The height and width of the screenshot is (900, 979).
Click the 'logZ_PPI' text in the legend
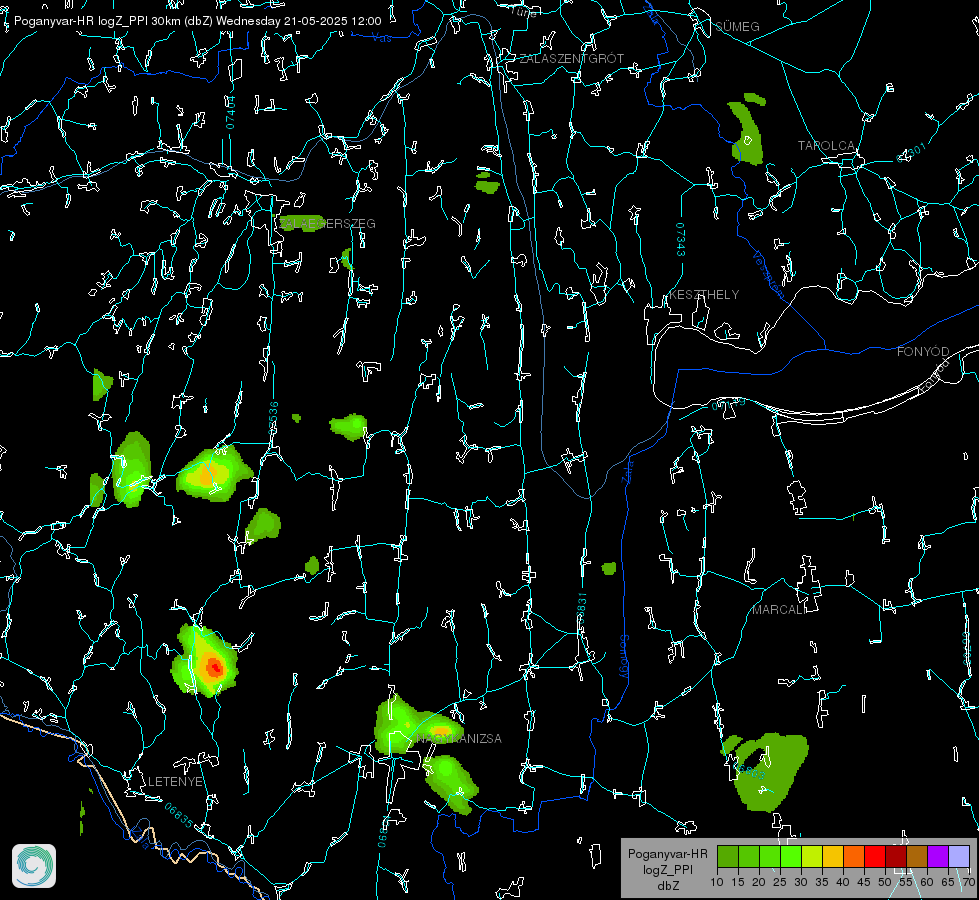click(x=667, y=869)
